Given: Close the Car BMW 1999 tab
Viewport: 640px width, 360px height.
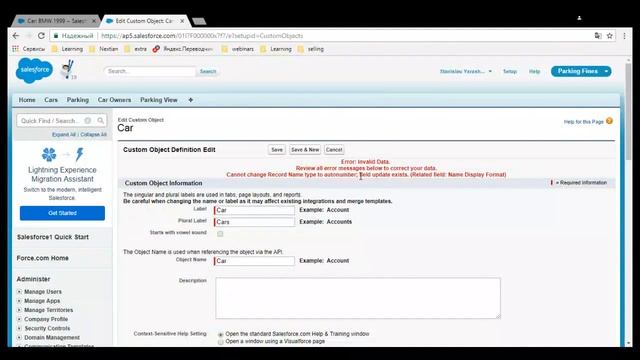Looking at the screenshot, I should click(94, 21).
